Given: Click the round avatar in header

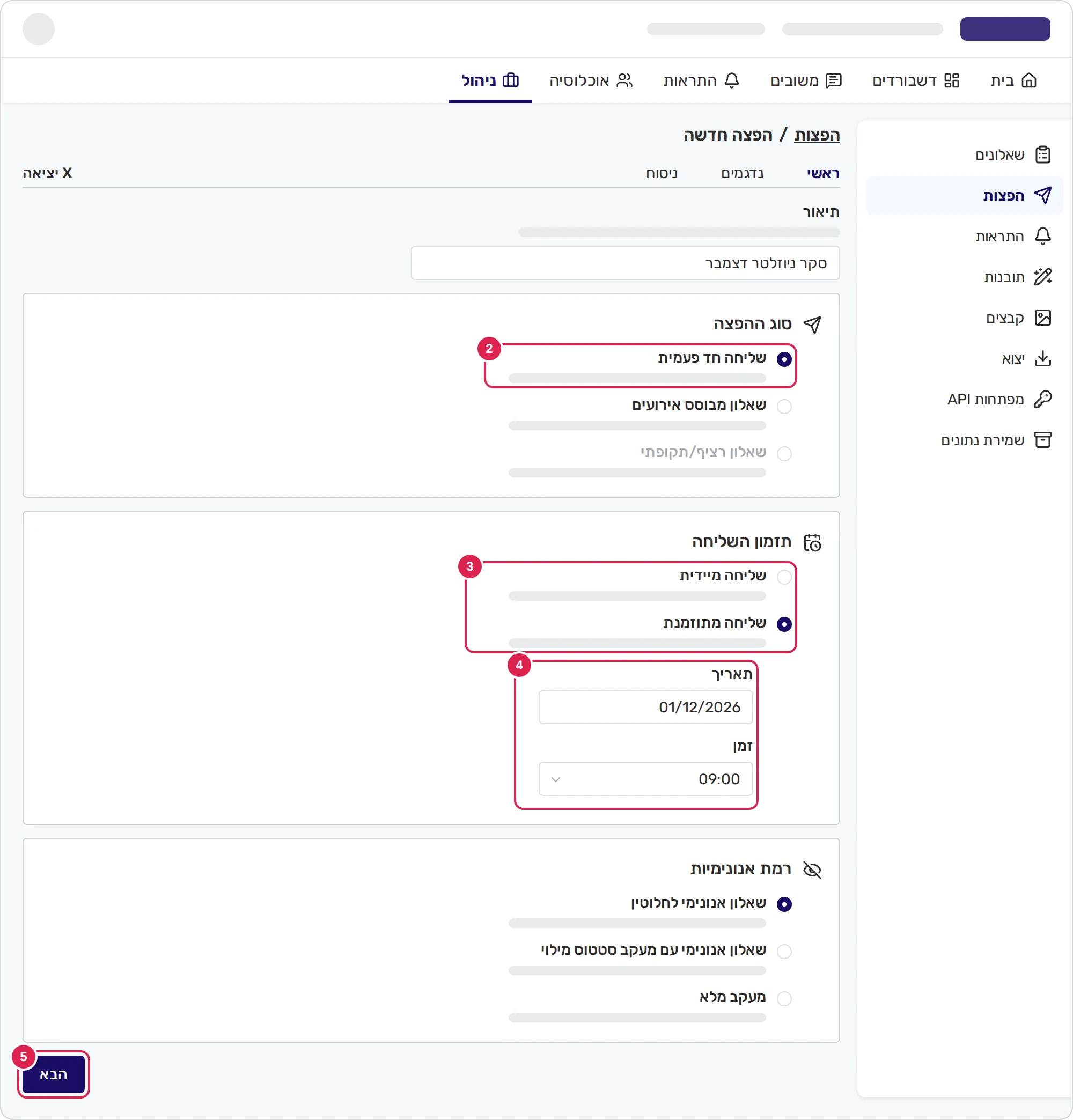Looking at the screenshot, I should tap(38, 28).
